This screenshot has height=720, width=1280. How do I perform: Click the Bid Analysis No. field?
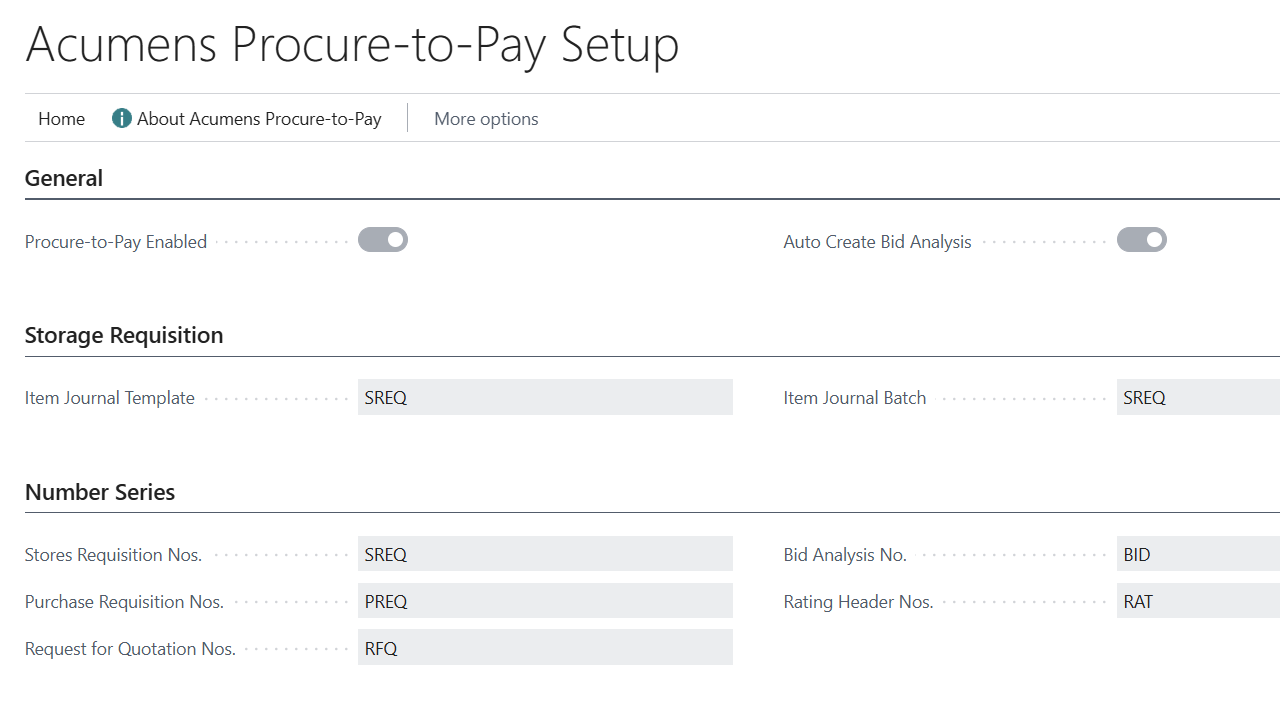point(1197,553)
